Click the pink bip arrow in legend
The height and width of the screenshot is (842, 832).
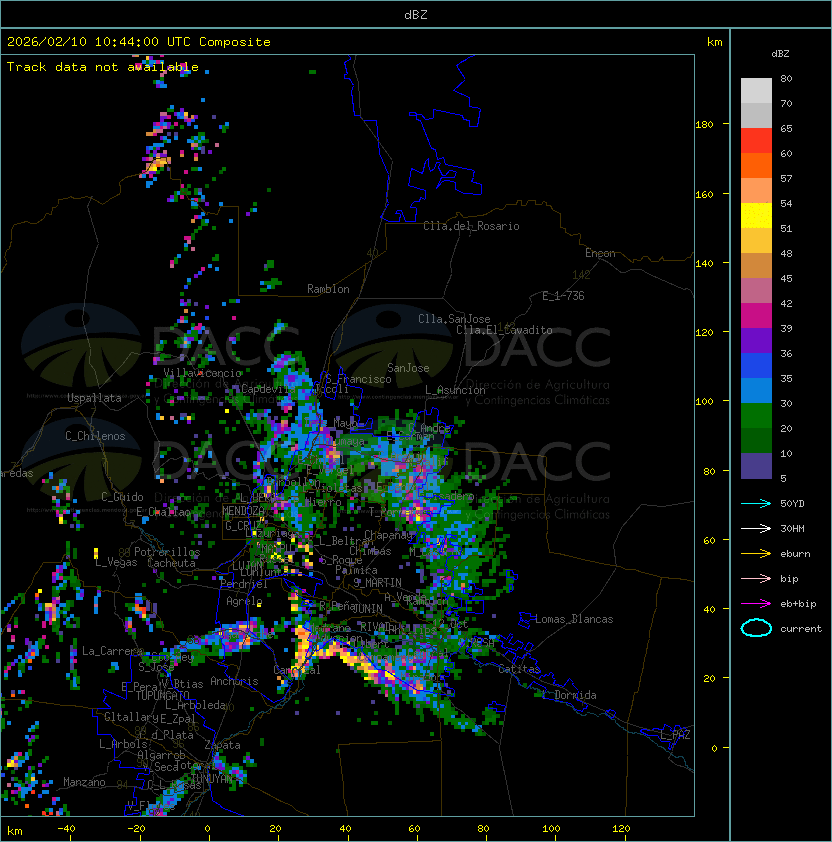(756, 578)
